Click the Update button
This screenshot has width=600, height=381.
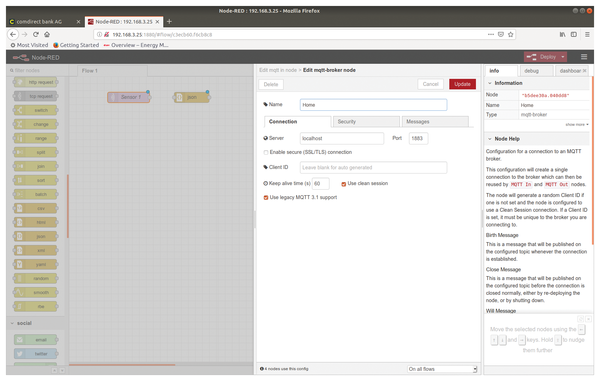[462, 84]
